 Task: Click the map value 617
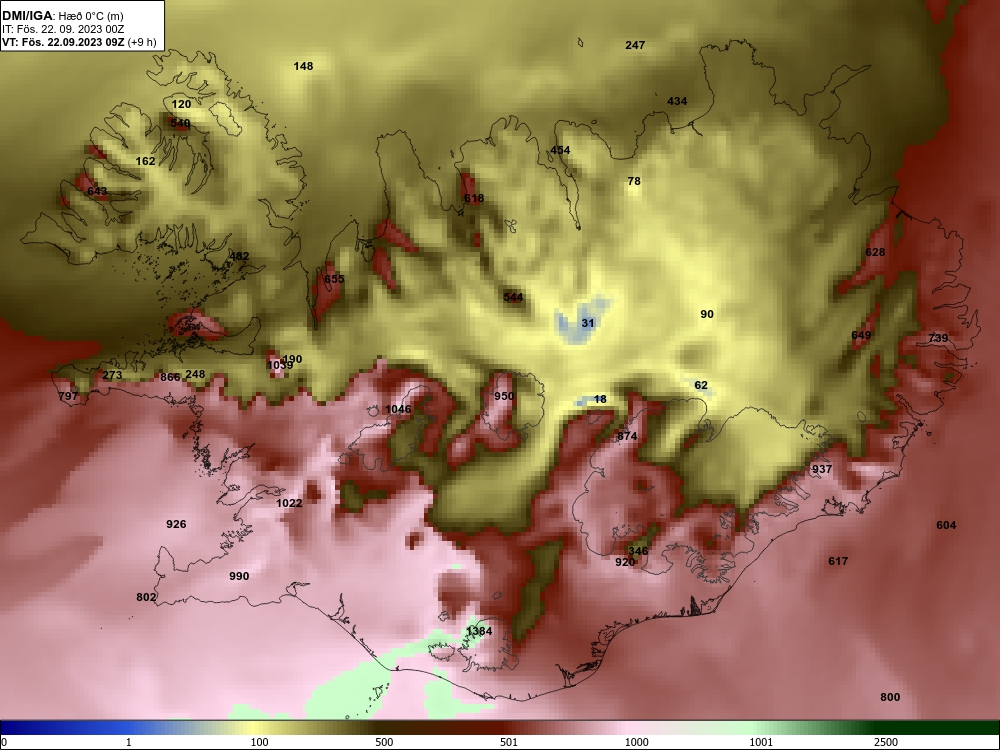[x=838, y=561]
